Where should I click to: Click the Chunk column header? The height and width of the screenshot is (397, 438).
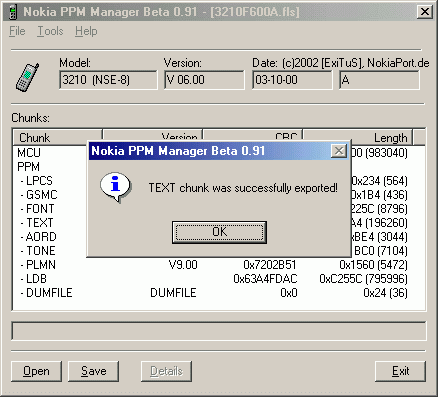(x=57, y=137)
